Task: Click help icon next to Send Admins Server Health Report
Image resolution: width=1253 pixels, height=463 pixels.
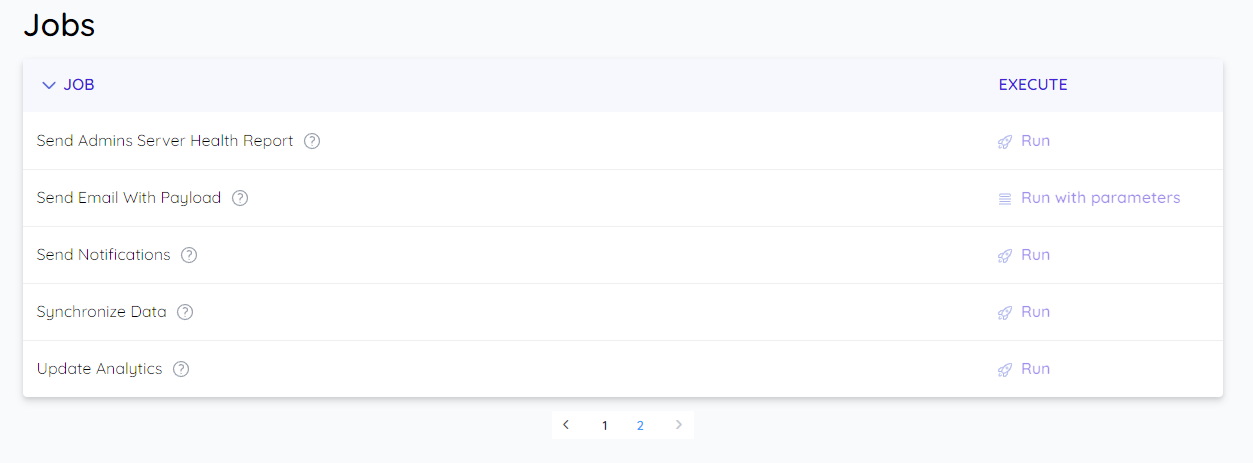Action: [312, 141]
